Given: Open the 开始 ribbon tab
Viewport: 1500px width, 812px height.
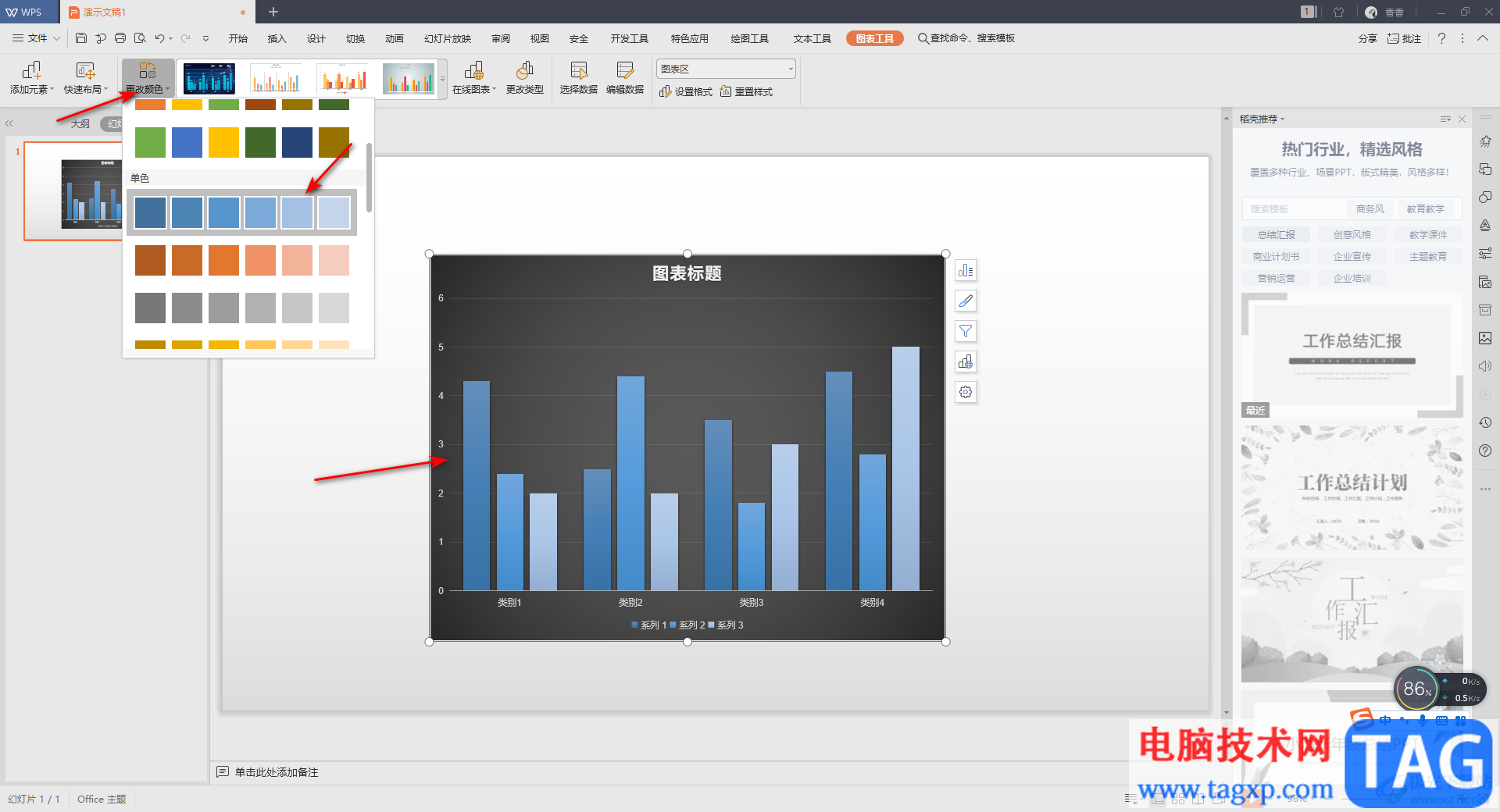Looking at the screenshot, I should coord(238,38).
